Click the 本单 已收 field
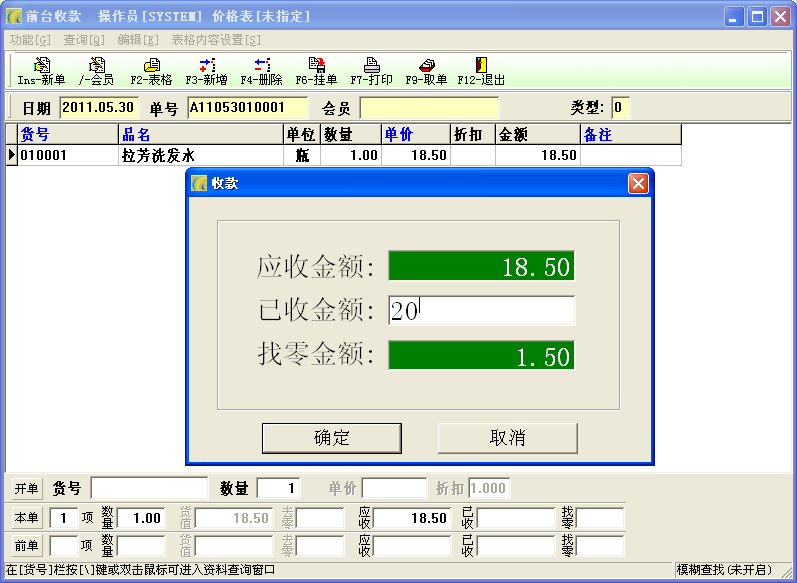Image resolution: width=797 pixels, height=583 pixels. 515,518
